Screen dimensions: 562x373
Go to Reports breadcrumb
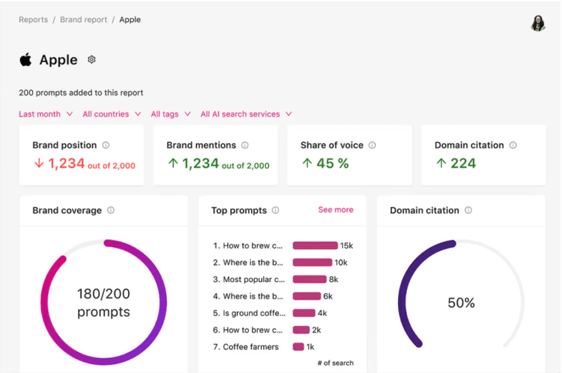click(x=33, y=20)
